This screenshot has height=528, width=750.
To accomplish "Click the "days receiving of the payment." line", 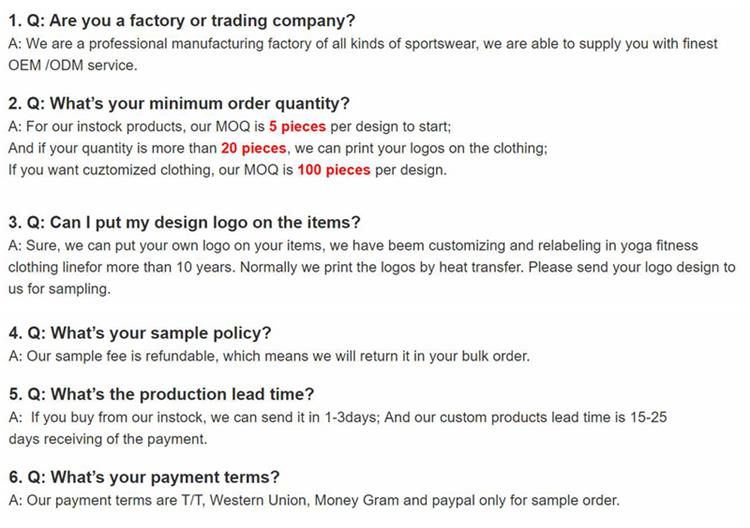I will (x=108, y=439).
